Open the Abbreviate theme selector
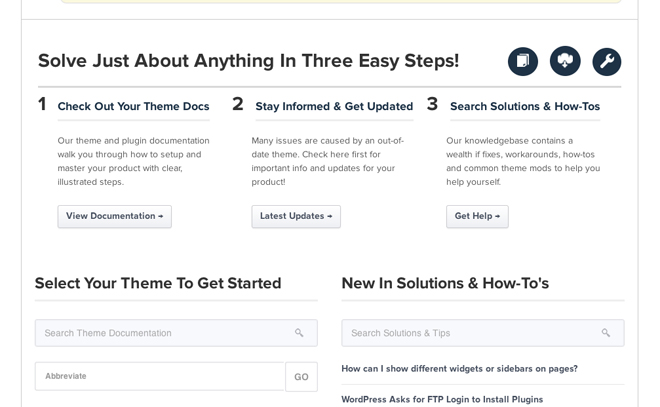This screenshot has height=407, width=660. coord(160,376)
